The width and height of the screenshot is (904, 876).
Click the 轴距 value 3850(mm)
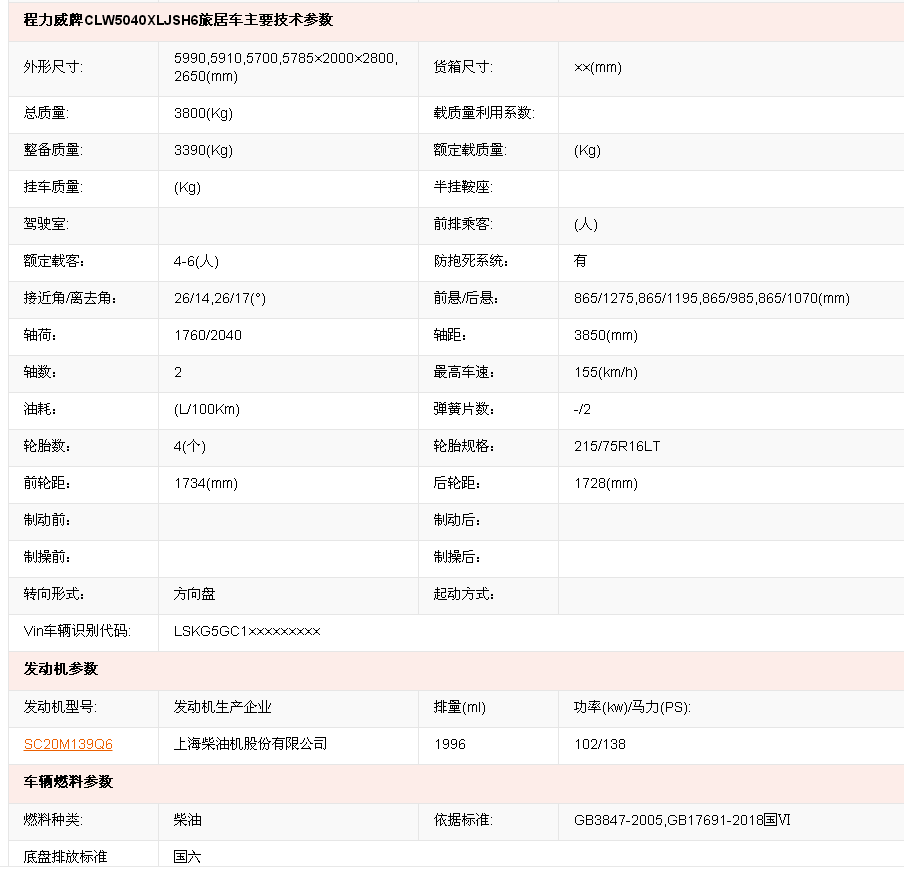point(605,335)
